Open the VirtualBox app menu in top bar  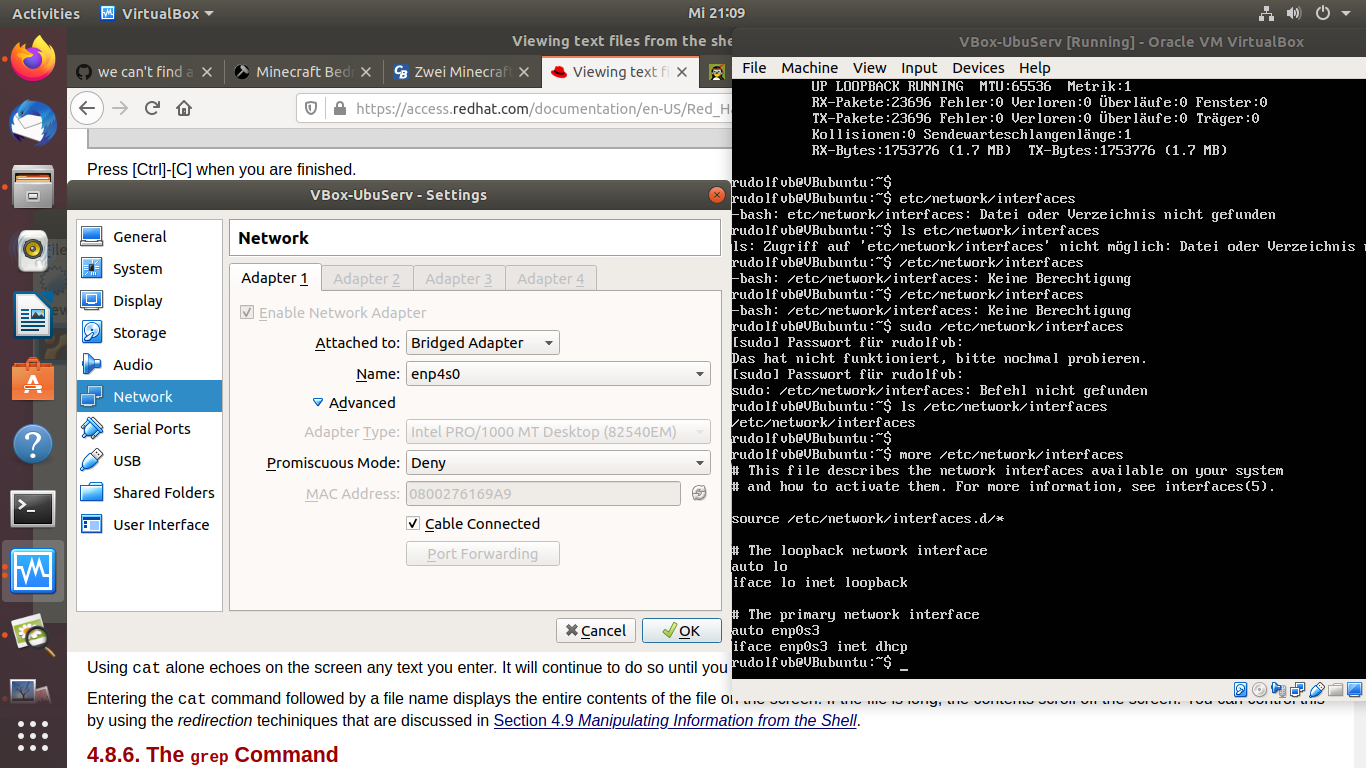(158, 14)
